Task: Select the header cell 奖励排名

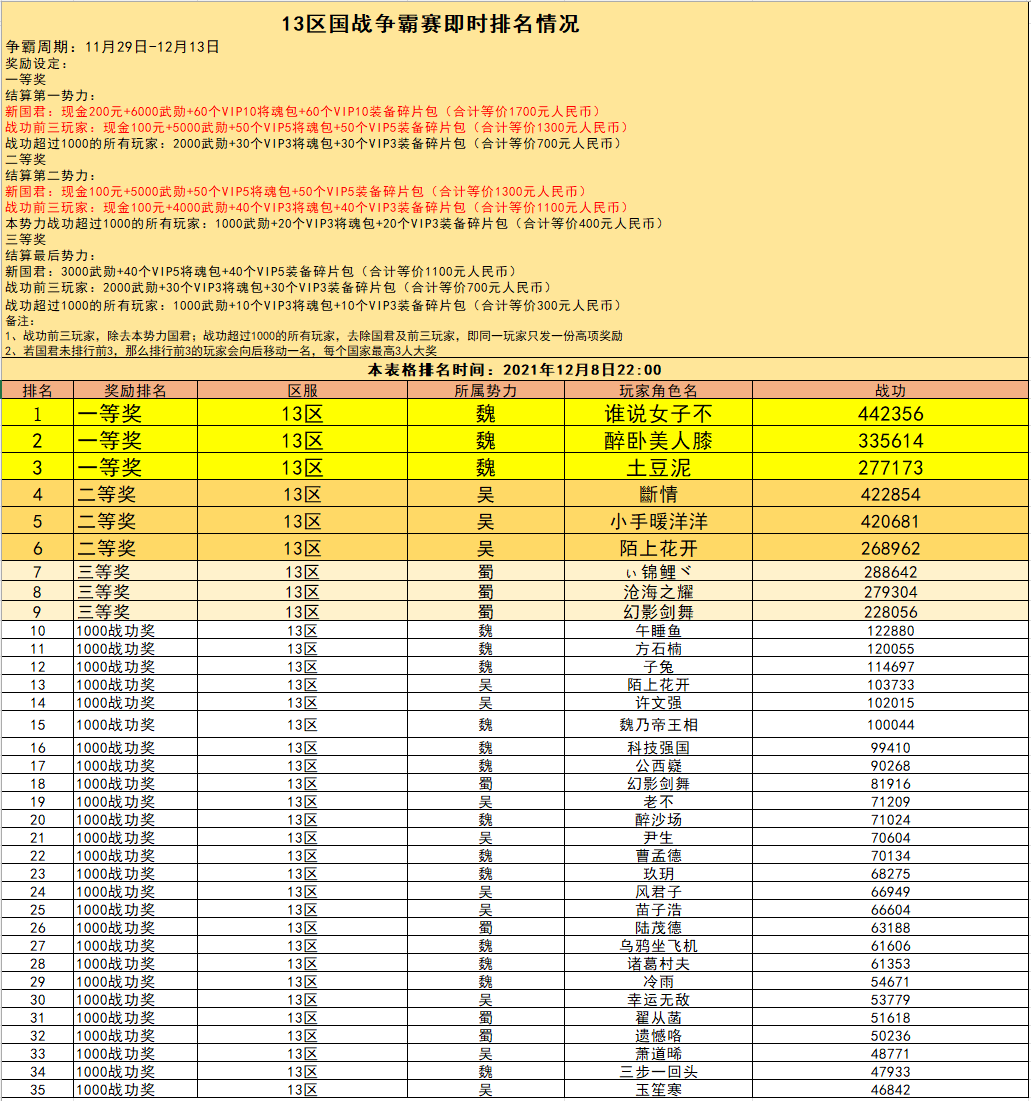Action: (x=136, y=390)
